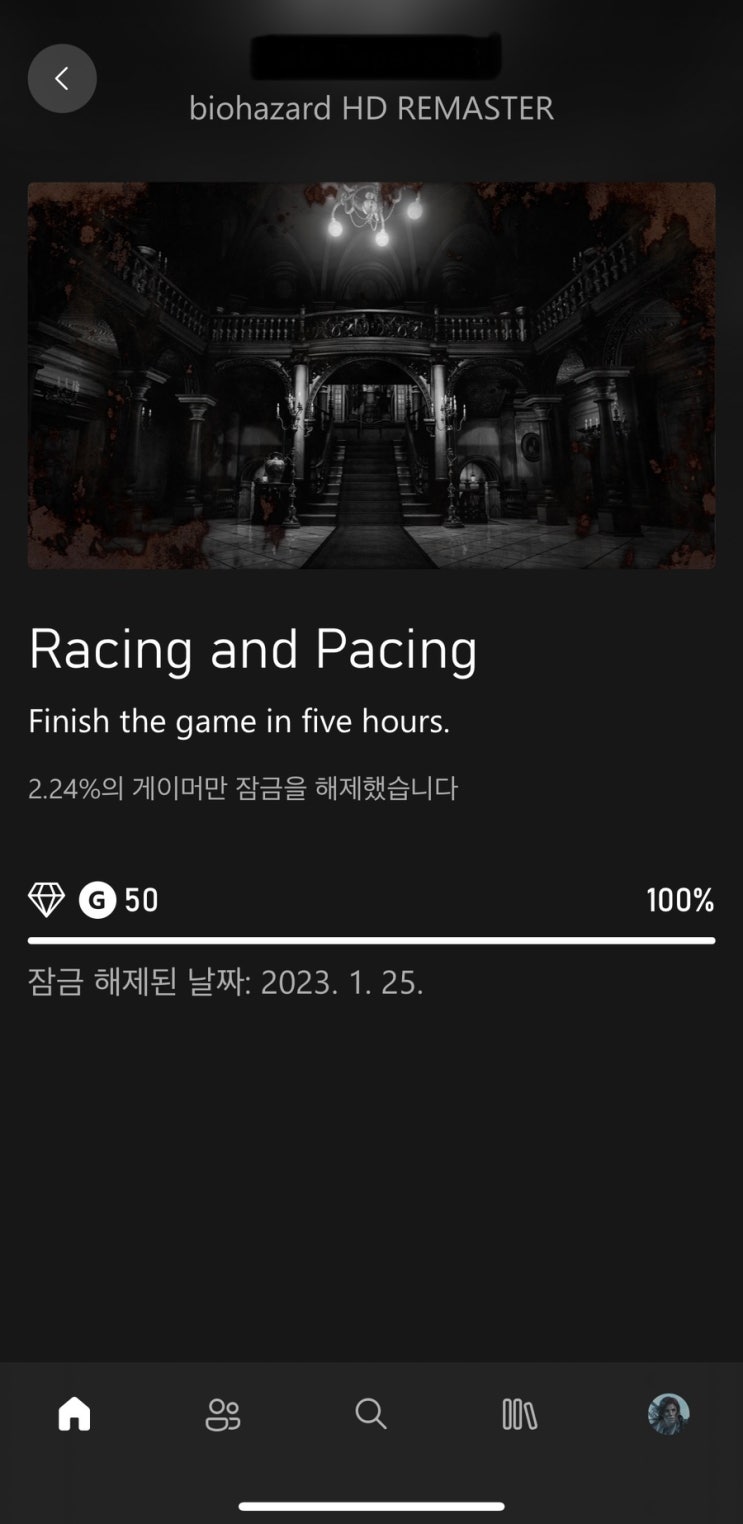Open the mansion hall achievement image
This screenshot has width=743, height=1524.
coord(371,375)
